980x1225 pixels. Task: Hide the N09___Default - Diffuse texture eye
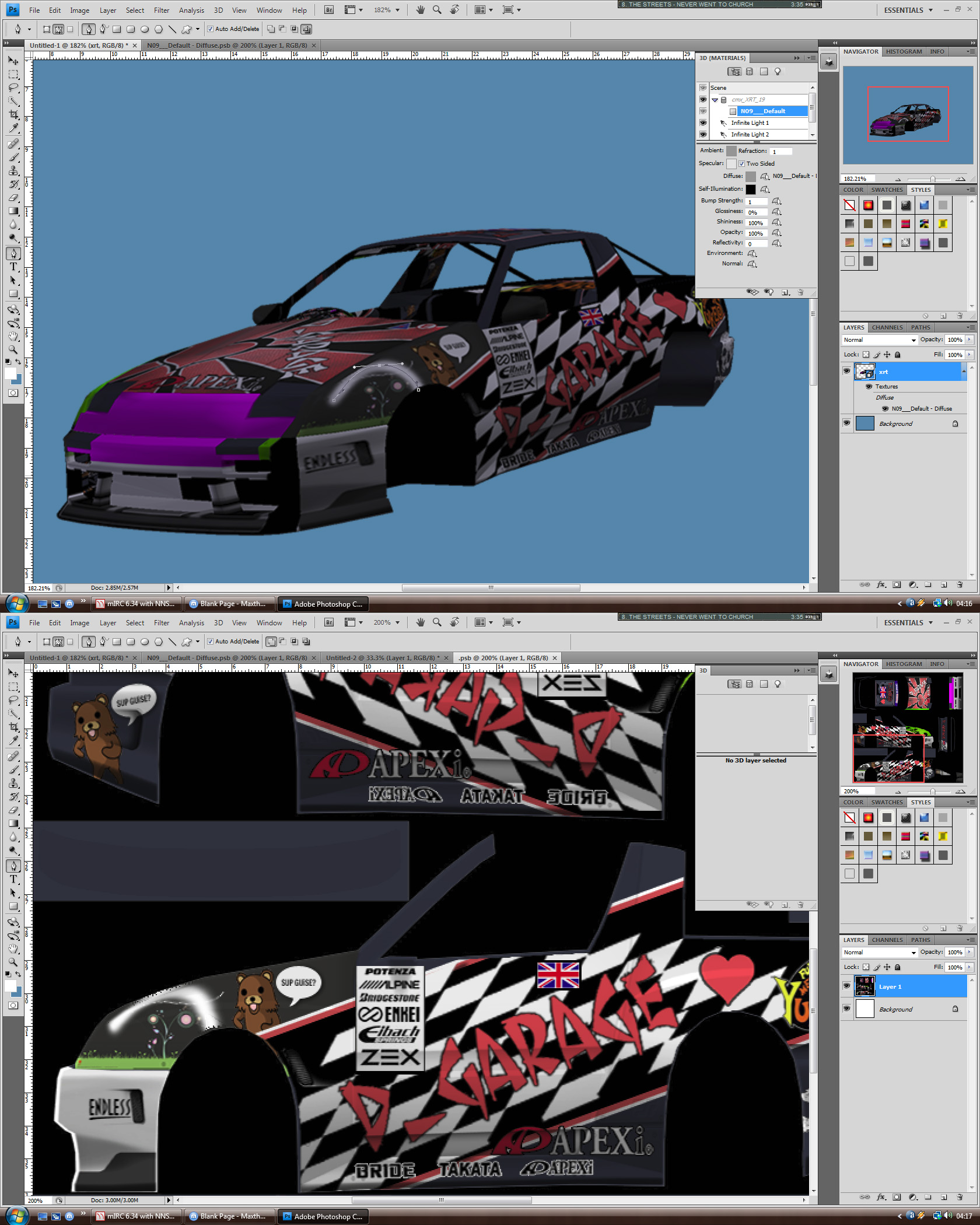tap(885, 409)
